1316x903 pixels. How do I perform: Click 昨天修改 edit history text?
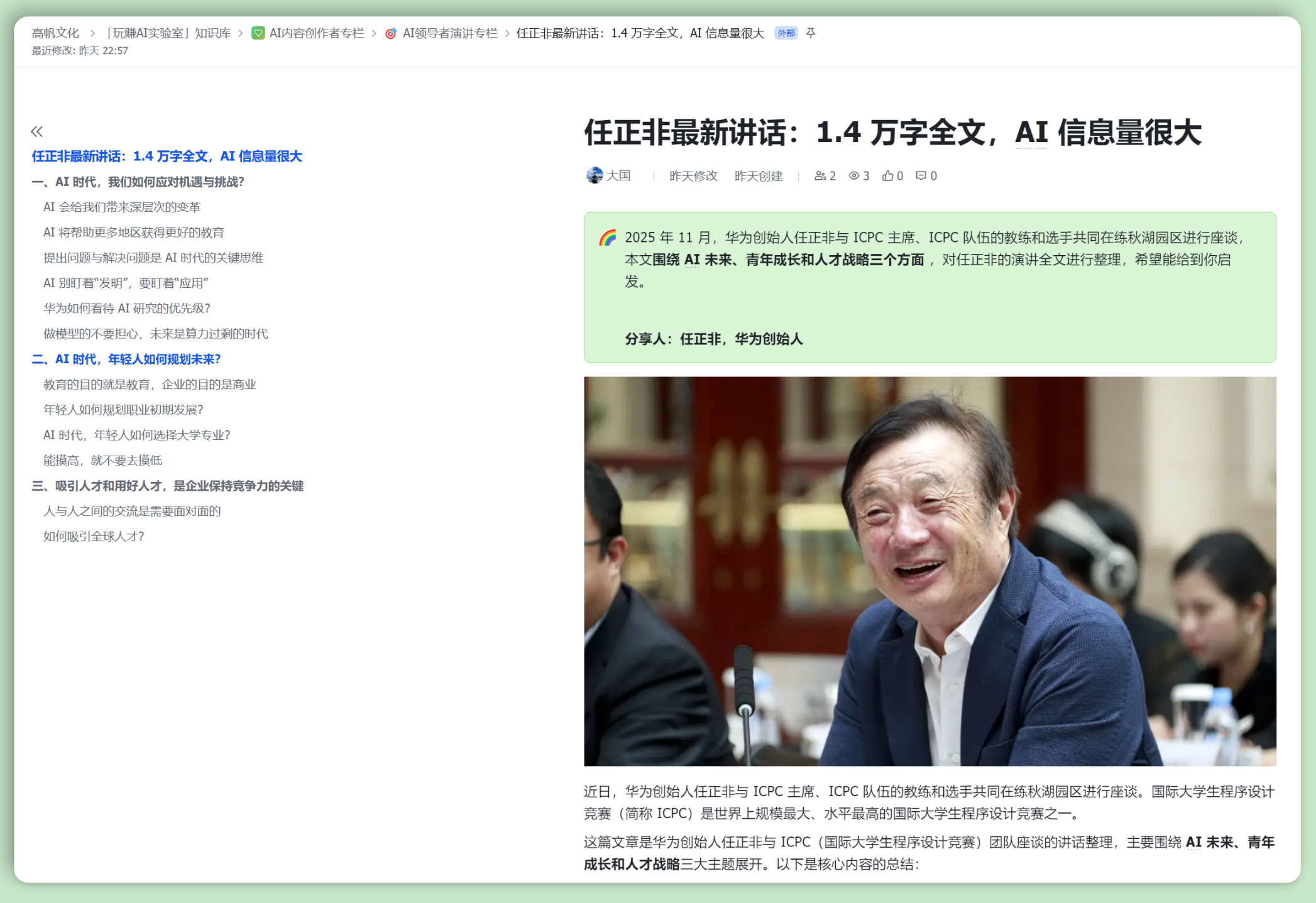[x=693, y=176]
